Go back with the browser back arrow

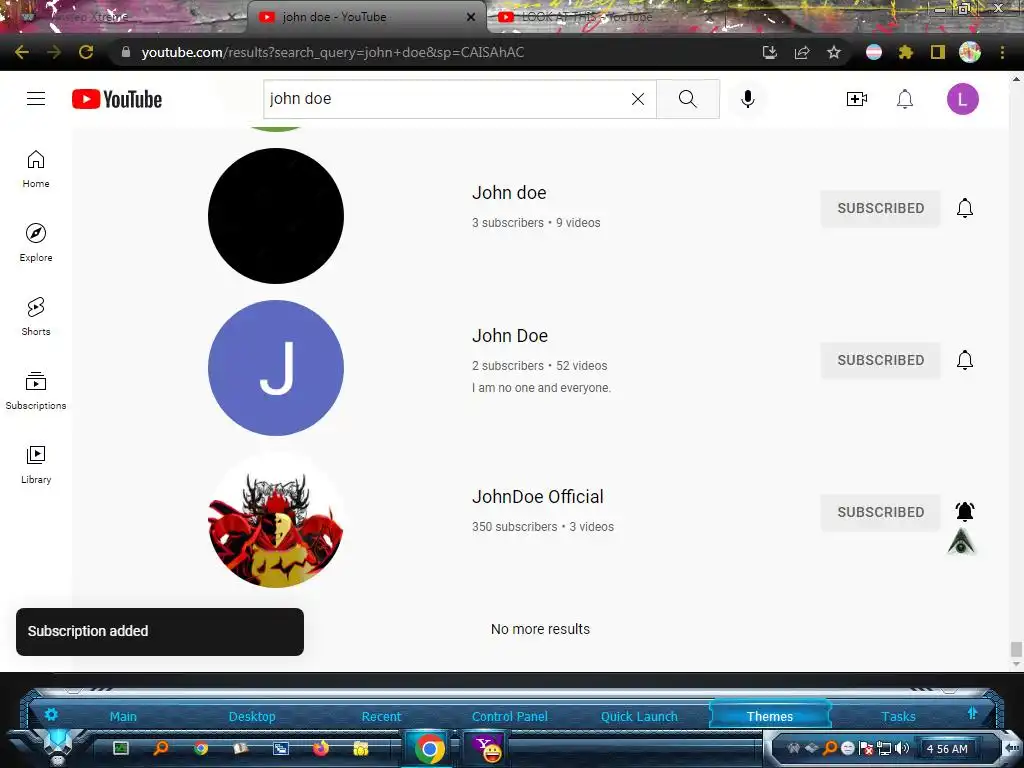point(21,52)
